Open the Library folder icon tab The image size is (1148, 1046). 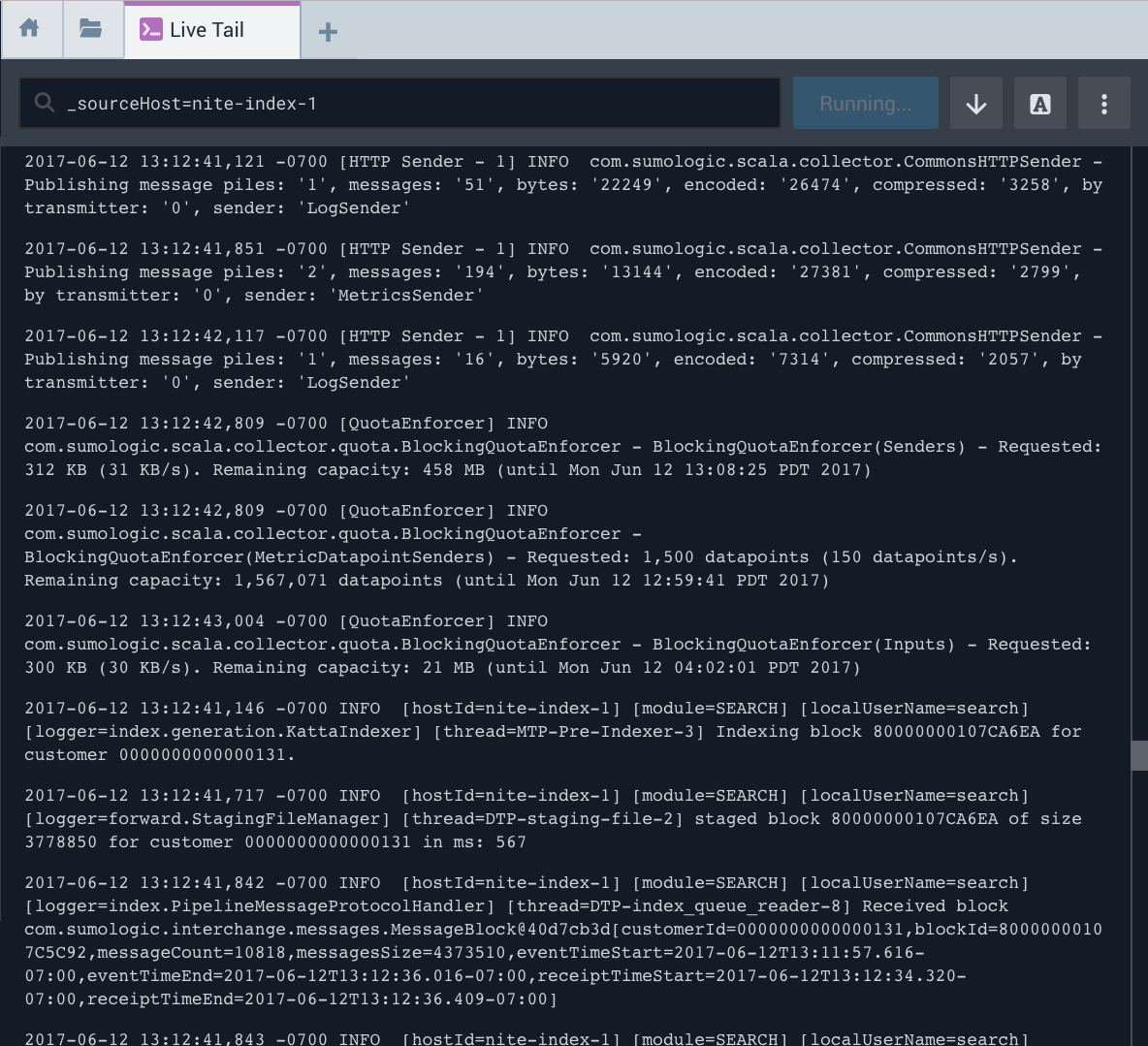point(91,29)
